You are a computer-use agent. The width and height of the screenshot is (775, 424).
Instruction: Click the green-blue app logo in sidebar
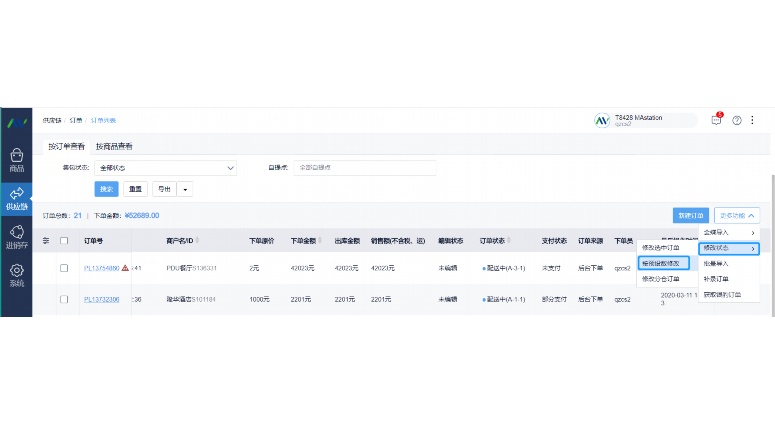pos(16,122)
